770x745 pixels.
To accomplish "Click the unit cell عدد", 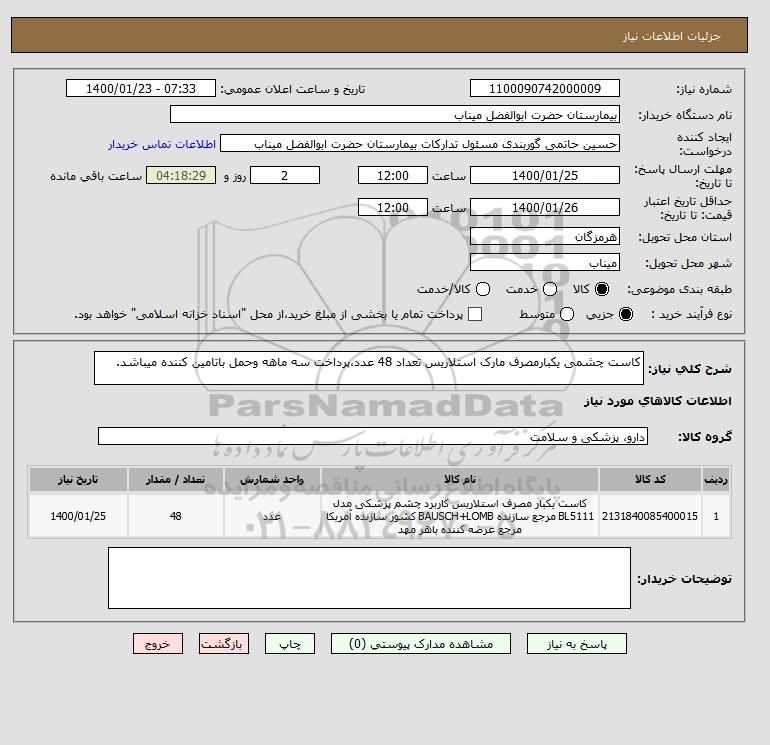I will click(272, 516).
